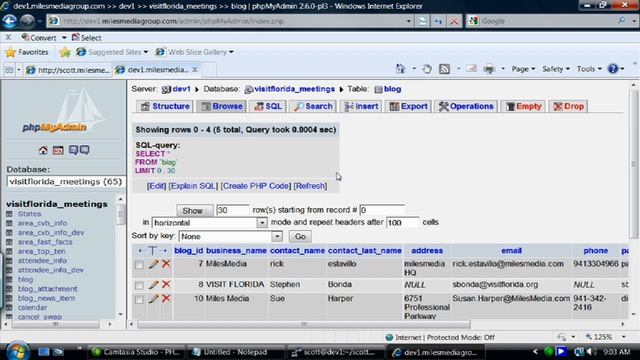Open the Search tab
The width and height of the screenshot is (640, 360).
click(x=313, y=106)
